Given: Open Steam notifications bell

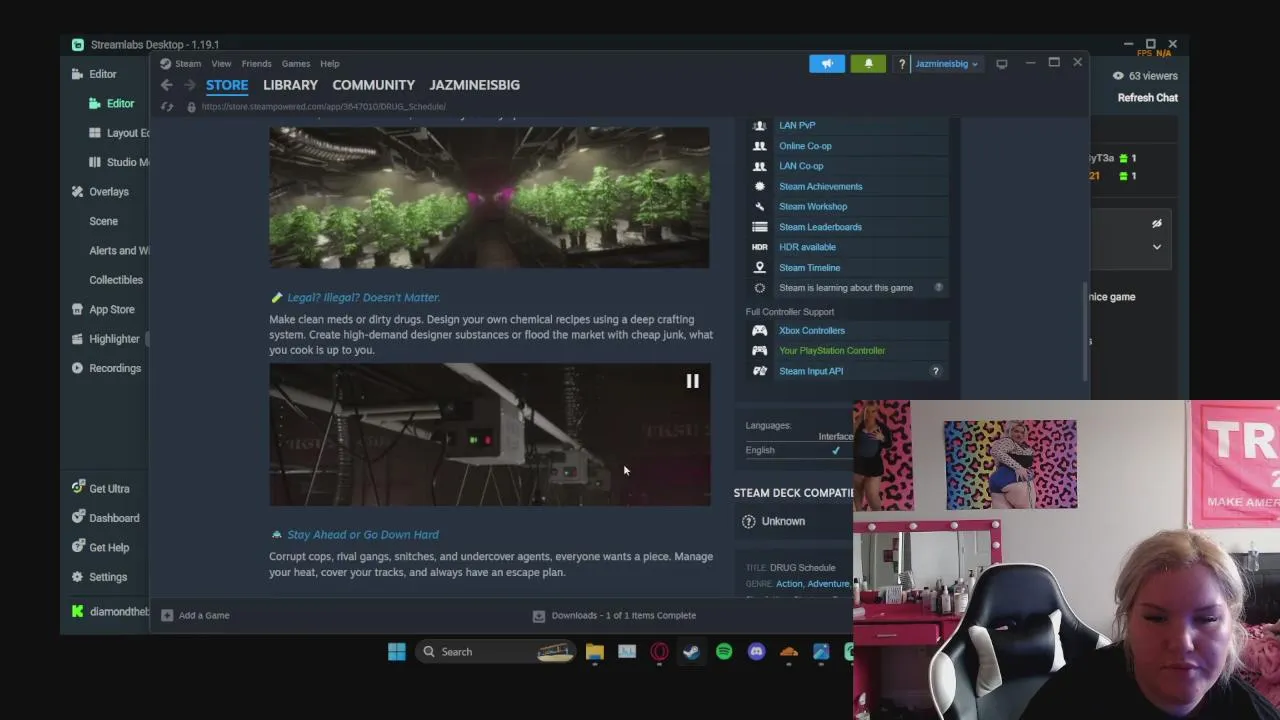Looking at the screenshot, I should coord(868,63).
